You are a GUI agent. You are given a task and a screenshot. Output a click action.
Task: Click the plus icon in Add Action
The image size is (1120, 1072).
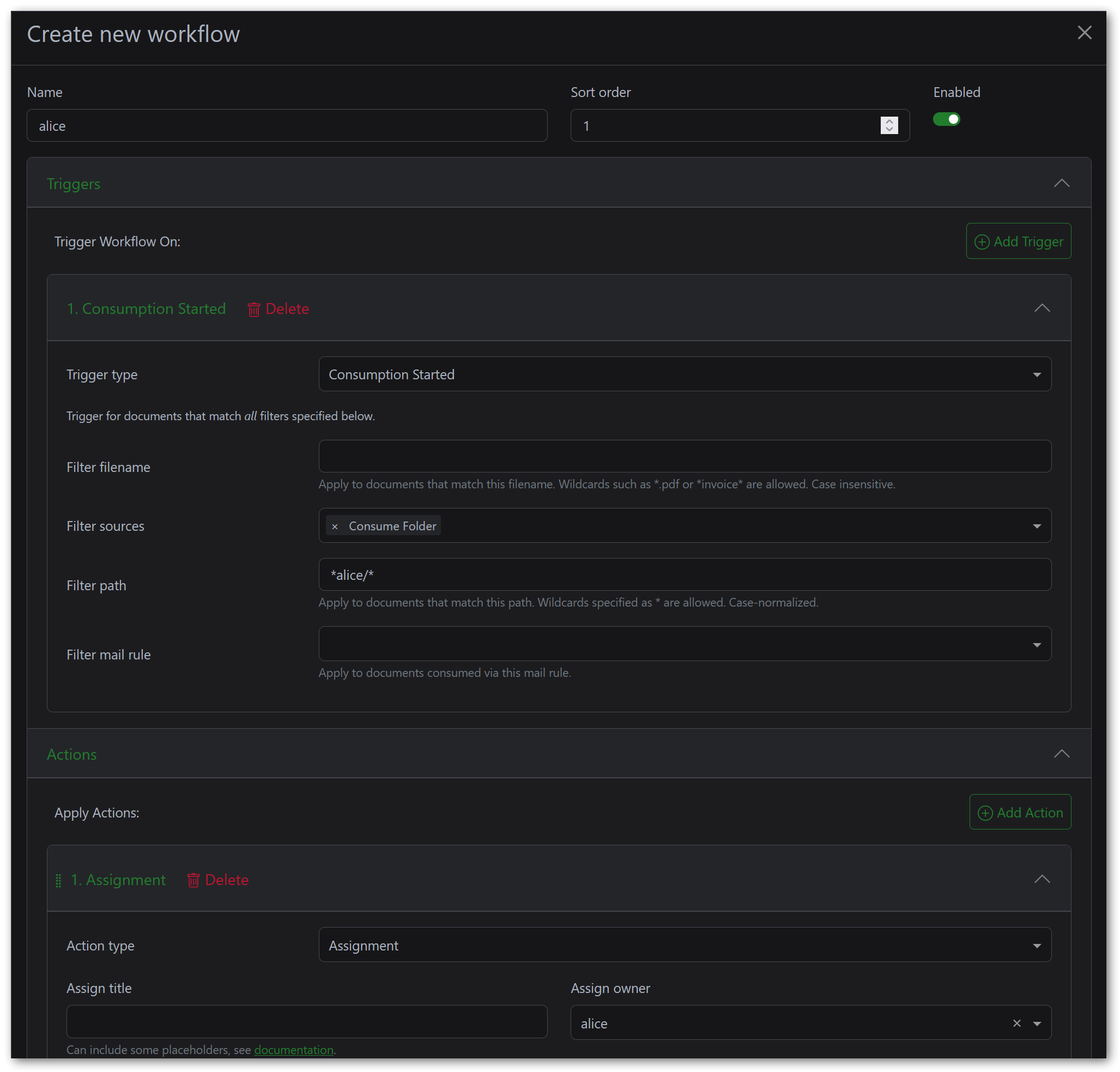[x=985, y=812]
